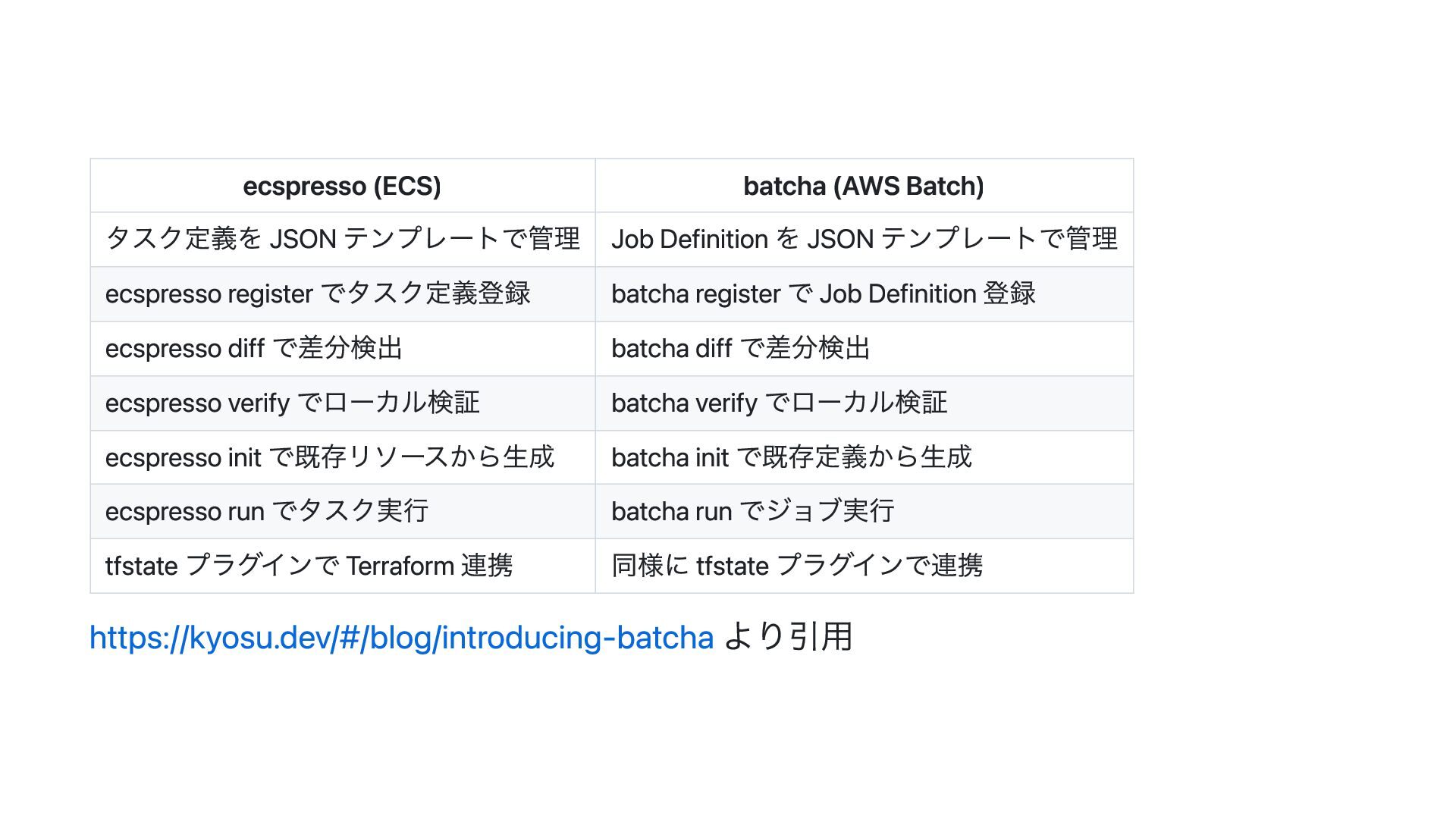This screenshot has width=1456, height=819.
Task: Click the "batcha run でジョブ実行" cell
Action: 752,512
